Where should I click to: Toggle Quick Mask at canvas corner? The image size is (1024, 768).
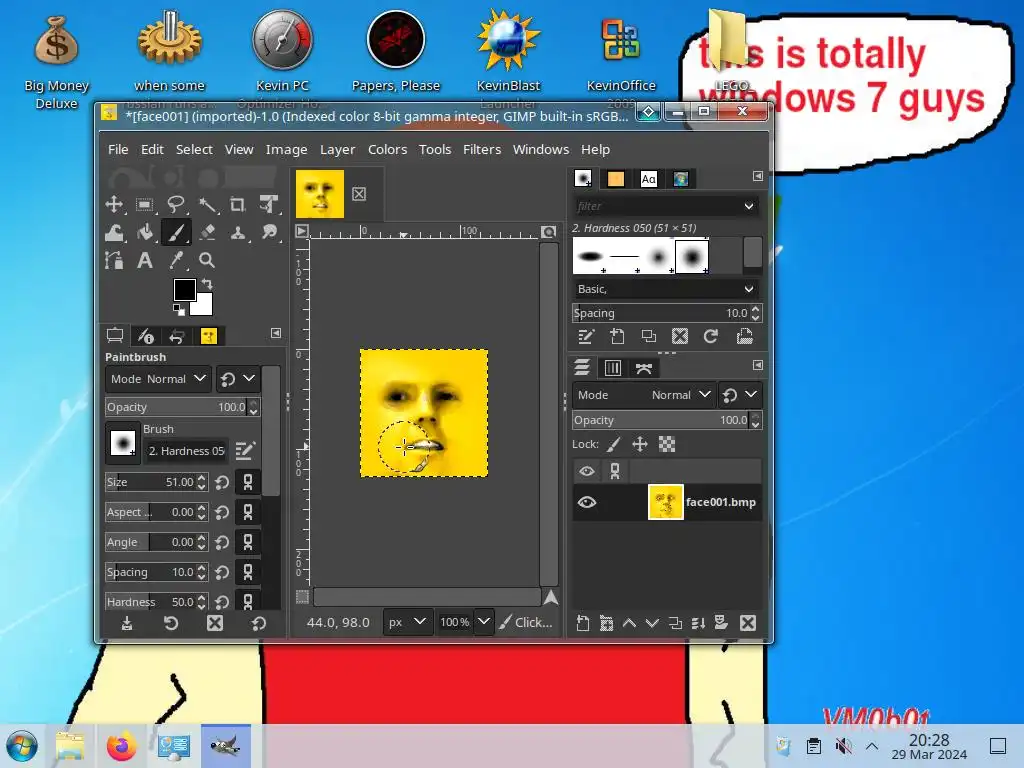tap(302, 596)
